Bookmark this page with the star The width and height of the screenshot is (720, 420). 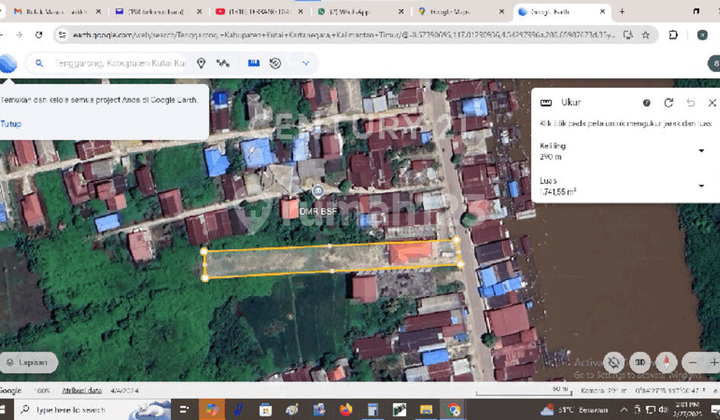click(646, 35)
